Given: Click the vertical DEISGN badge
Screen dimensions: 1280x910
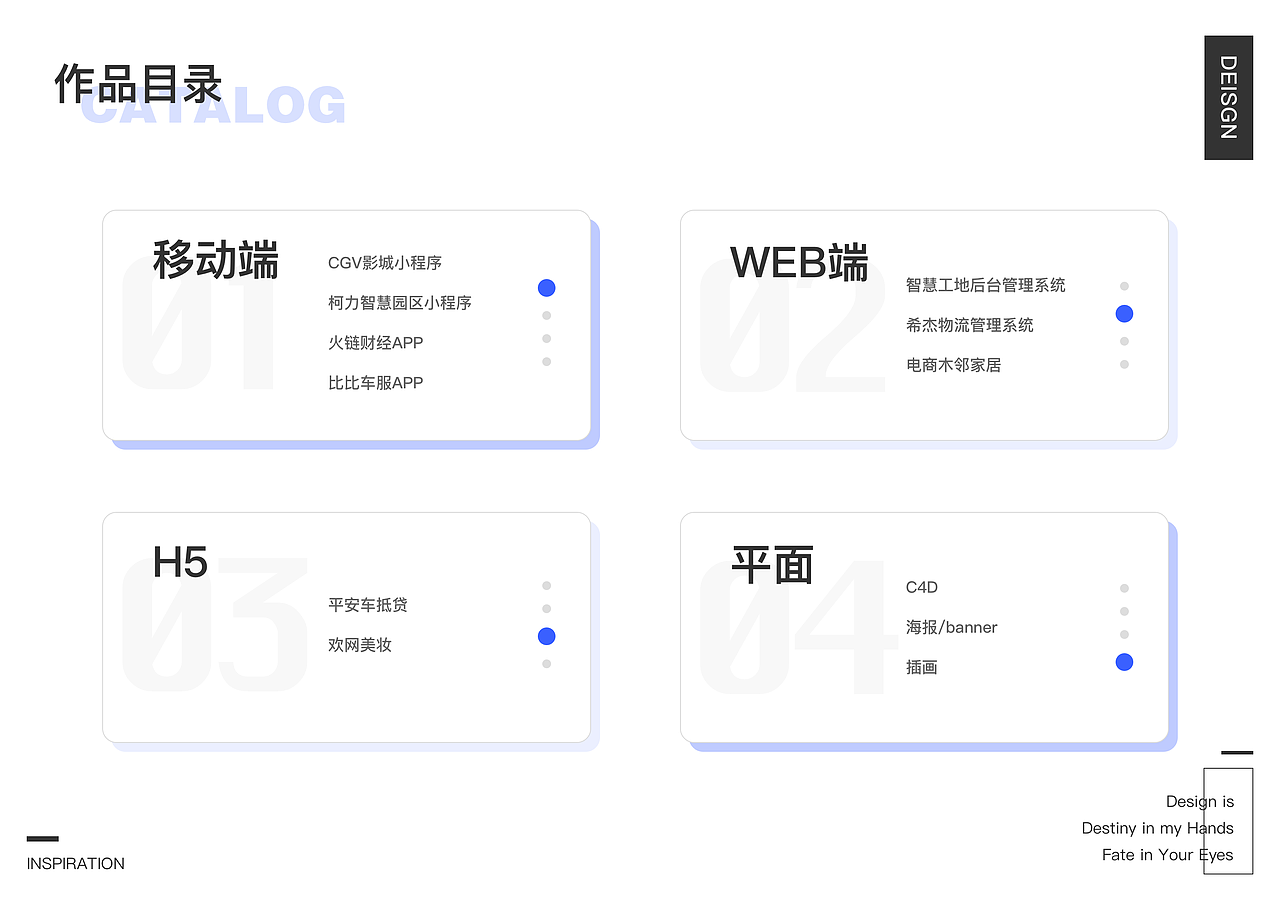Looking at the screenshot, I should pyautogui.click(x=1228, y=97).
